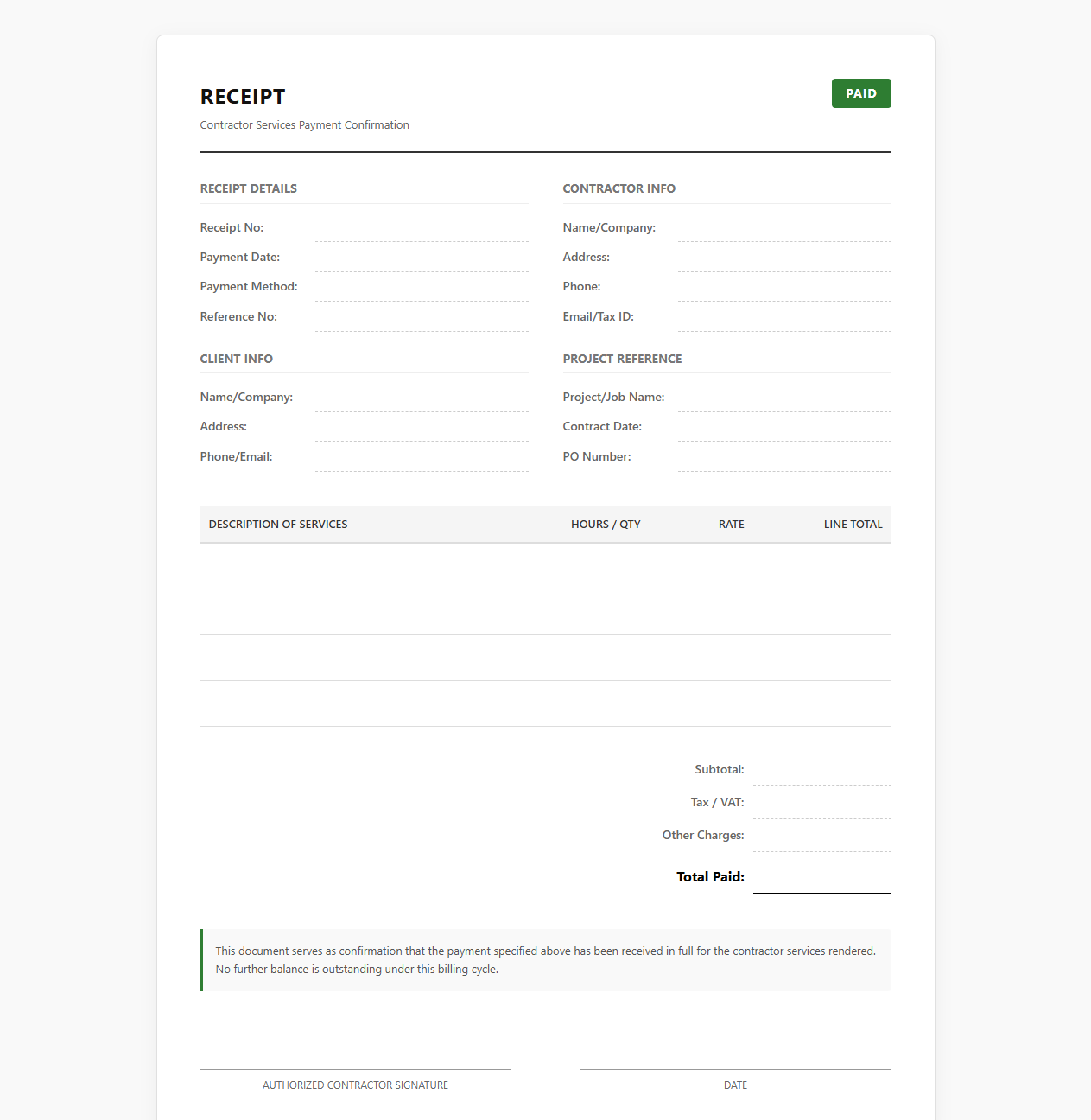
Task: Click the RECEIPT DETAILS section heading
Action: pos(249,188)
